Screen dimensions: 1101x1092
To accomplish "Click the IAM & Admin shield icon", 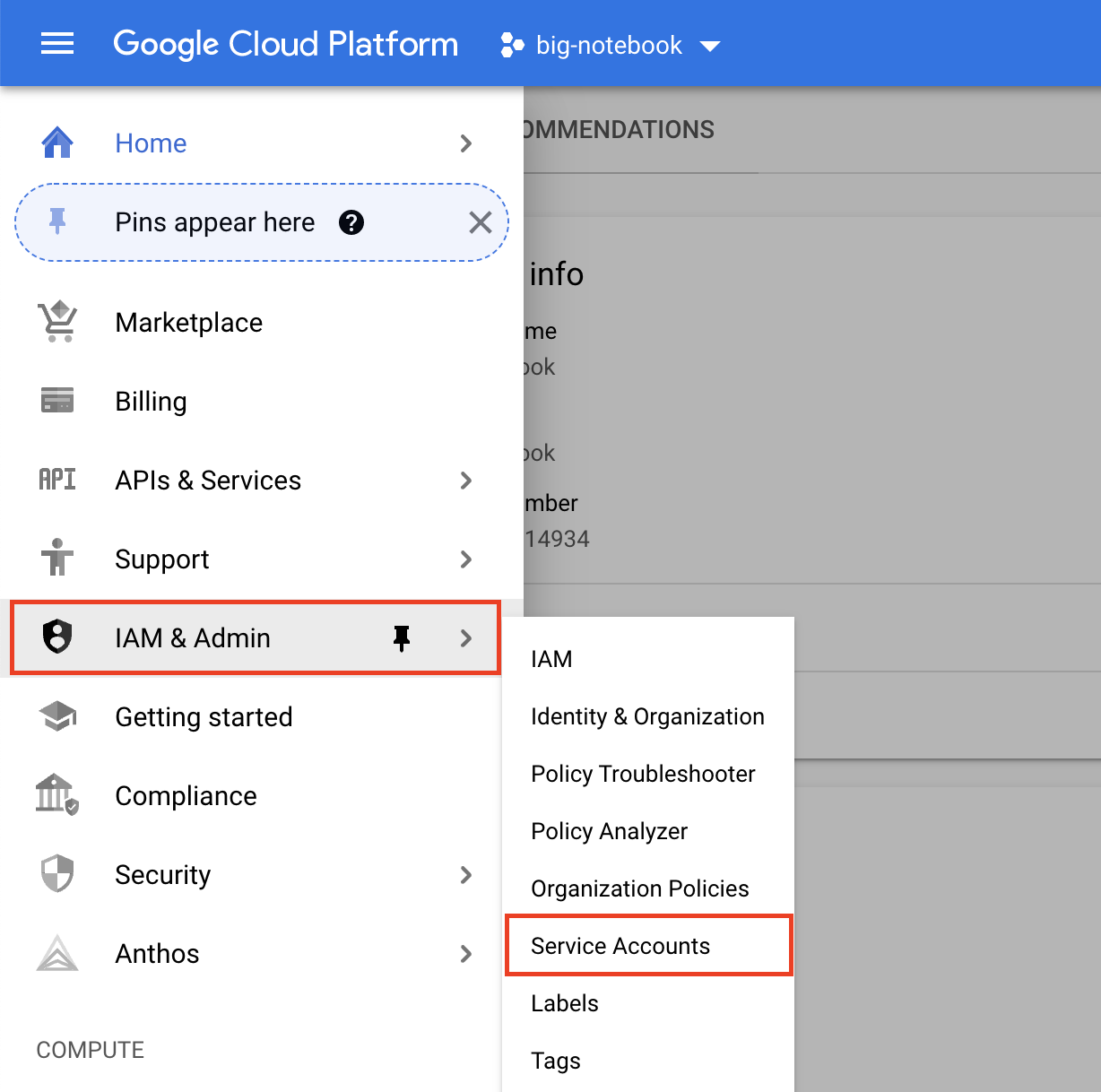I will (x=57, y=637).
